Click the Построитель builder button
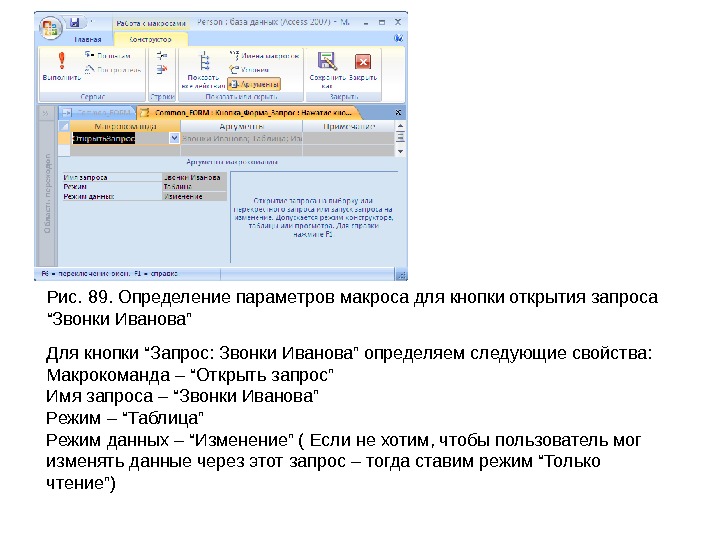Viewport: 720px width, 540px height. click(113, 70)
